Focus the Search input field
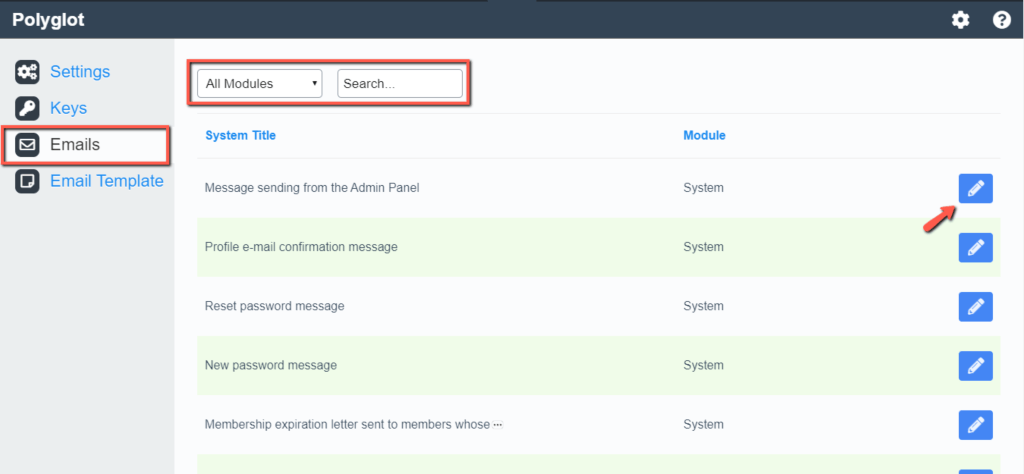The height and width of the screenshot is (474, 1024). [400, 84]
